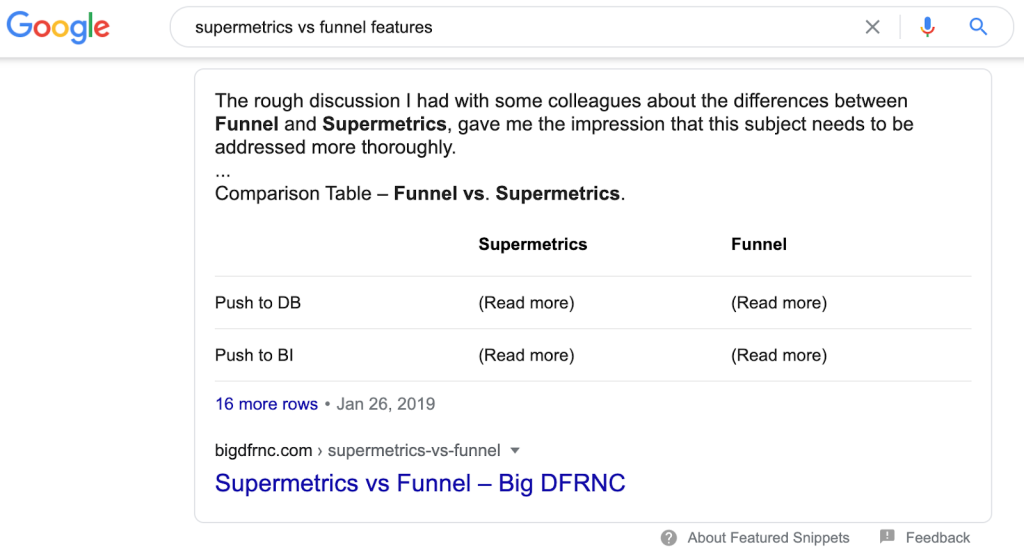Viewport: 1024px width, 550px height.
Task: Click Supermetrics Read more in Push to DB row
Action: (526, 303)
